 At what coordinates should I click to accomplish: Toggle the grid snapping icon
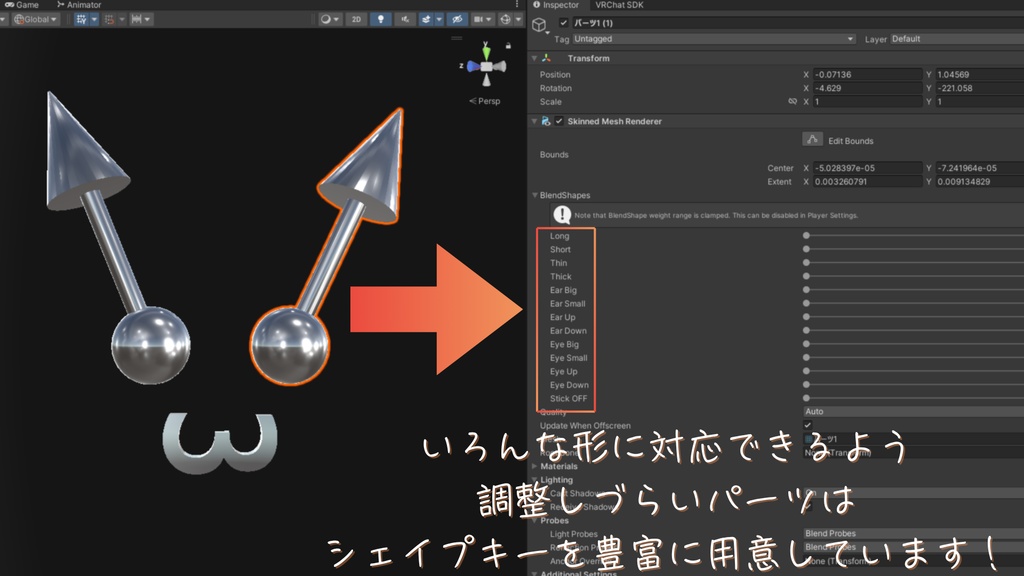click(110, 20)
